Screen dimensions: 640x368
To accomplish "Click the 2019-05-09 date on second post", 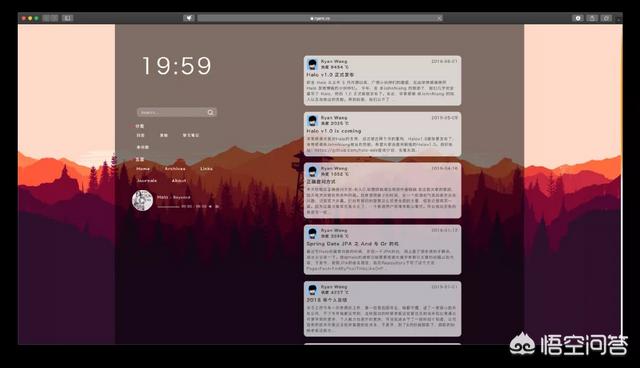I will point(444,117).
